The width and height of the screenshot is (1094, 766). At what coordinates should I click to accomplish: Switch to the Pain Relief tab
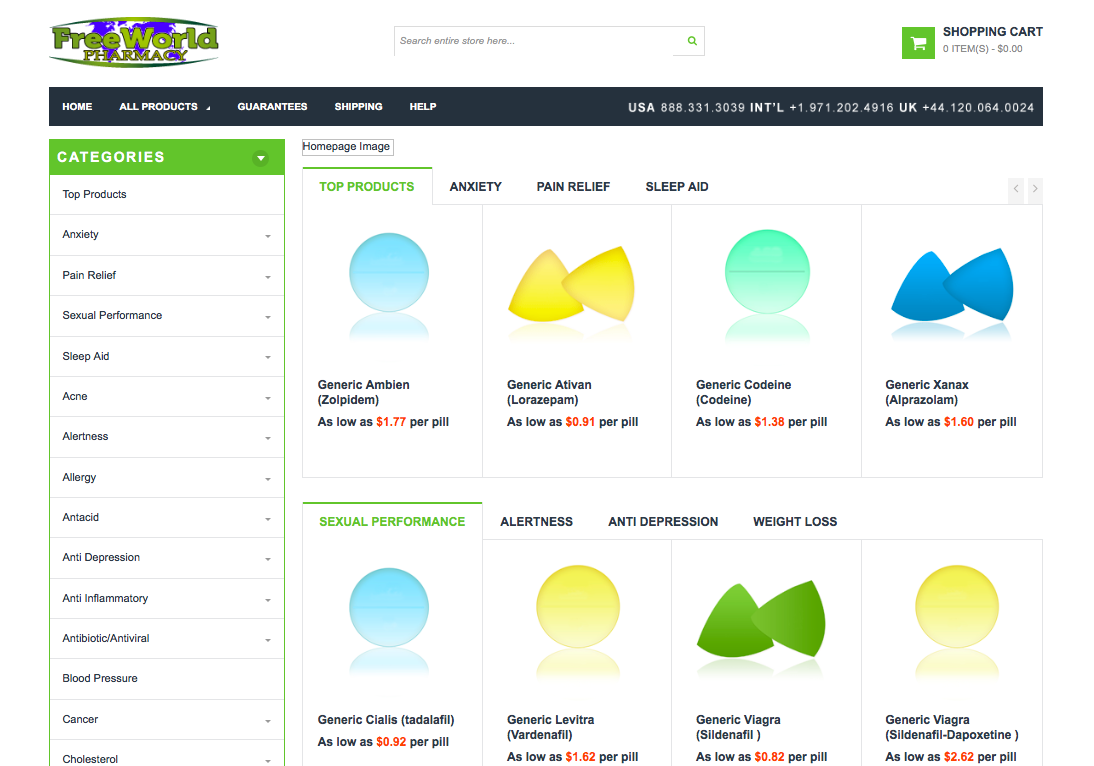coord(573,187)
